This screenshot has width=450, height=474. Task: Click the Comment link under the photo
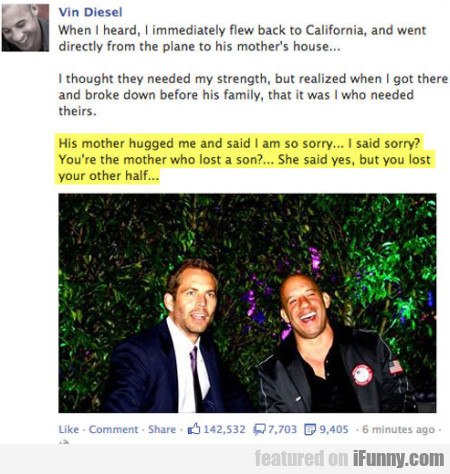tap(113, 429)
